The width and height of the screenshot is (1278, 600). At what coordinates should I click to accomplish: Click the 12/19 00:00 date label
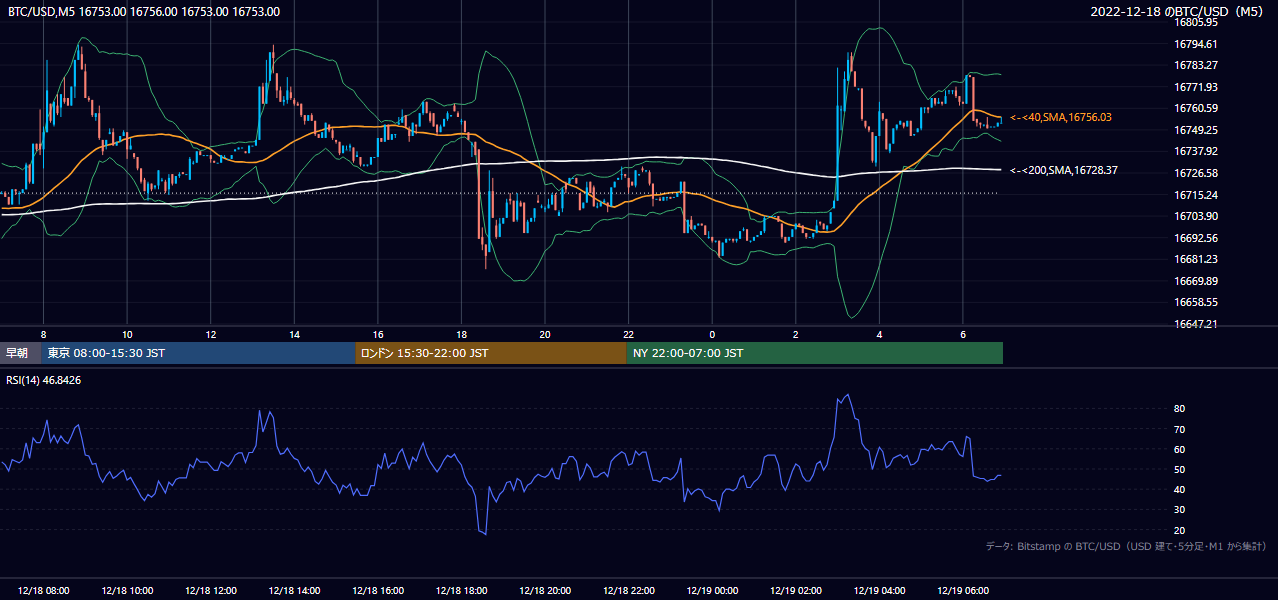[x=712, y=590]
